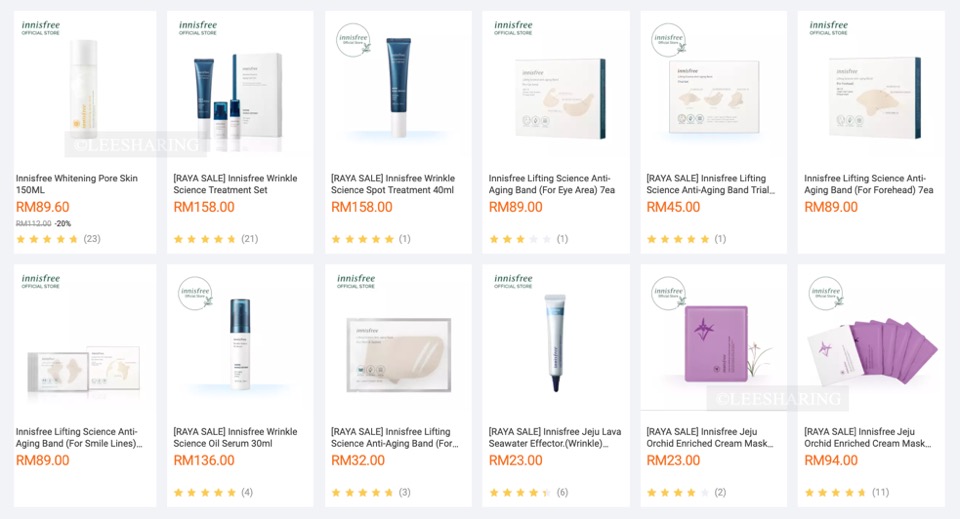Open the Anti-Aging Band For Eye Area image
Image resolution: width=960 pixels, height=519 pixels.
[x=558, y=98]
